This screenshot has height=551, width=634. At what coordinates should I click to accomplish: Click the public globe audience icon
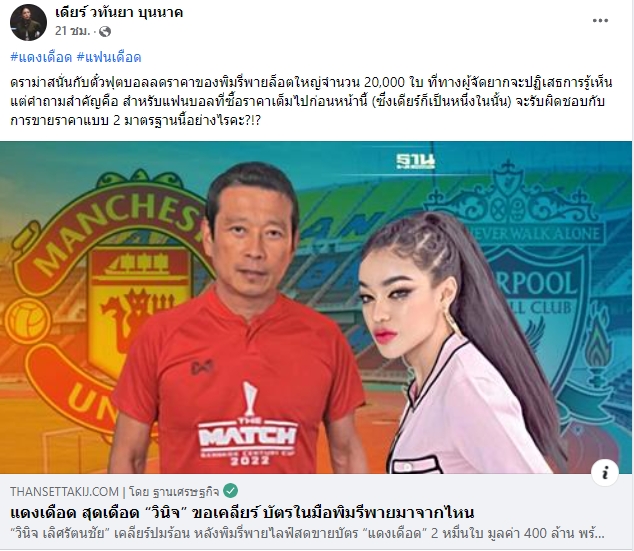[105, 31]
